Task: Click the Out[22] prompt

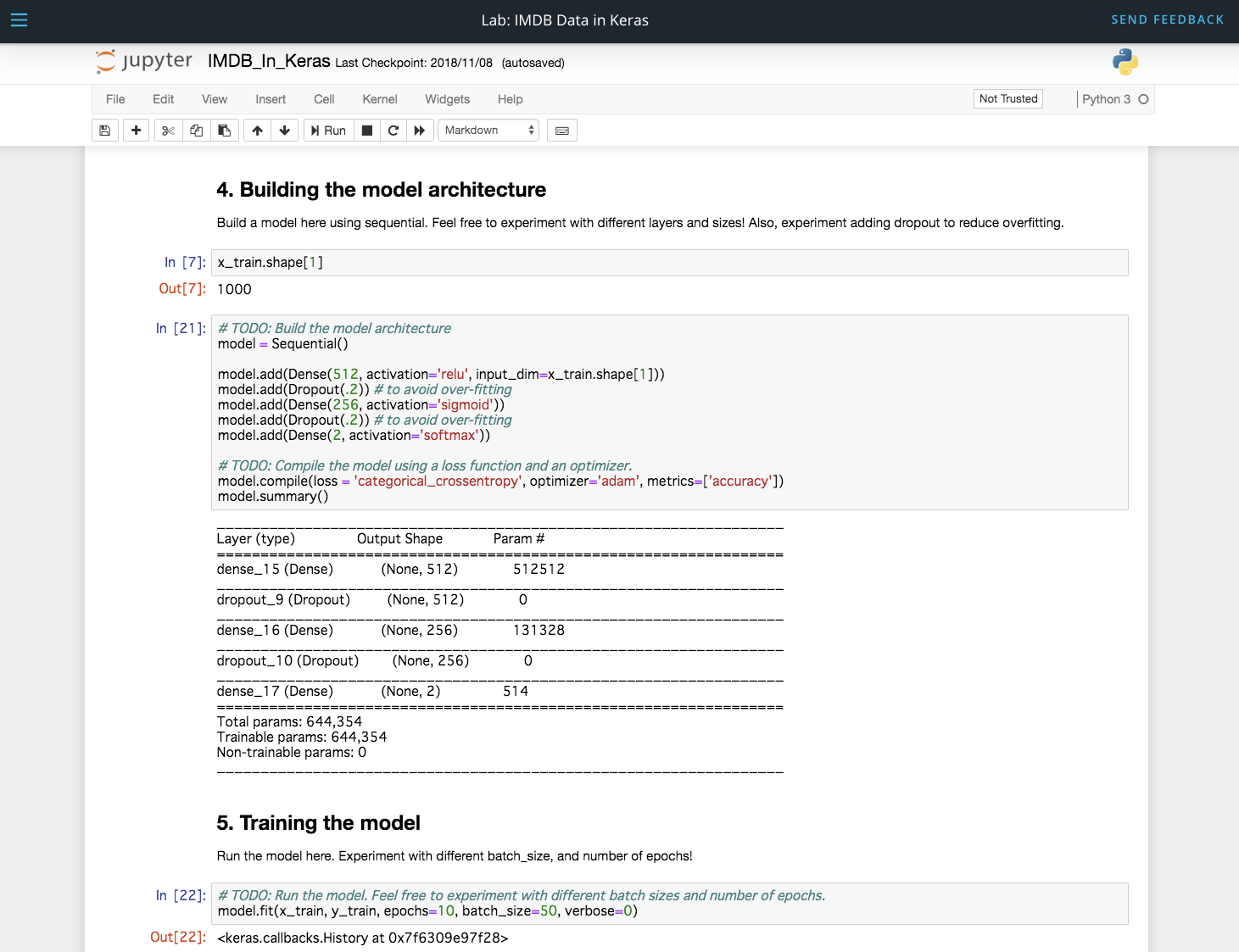Action: 178,938
